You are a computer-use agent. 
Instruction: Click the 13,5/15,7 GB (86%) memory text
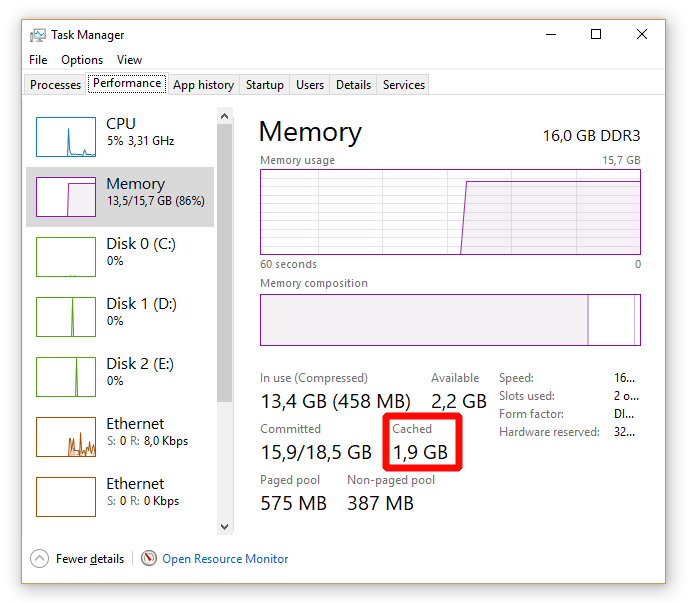pyautogui.click(x=156, y=201)
